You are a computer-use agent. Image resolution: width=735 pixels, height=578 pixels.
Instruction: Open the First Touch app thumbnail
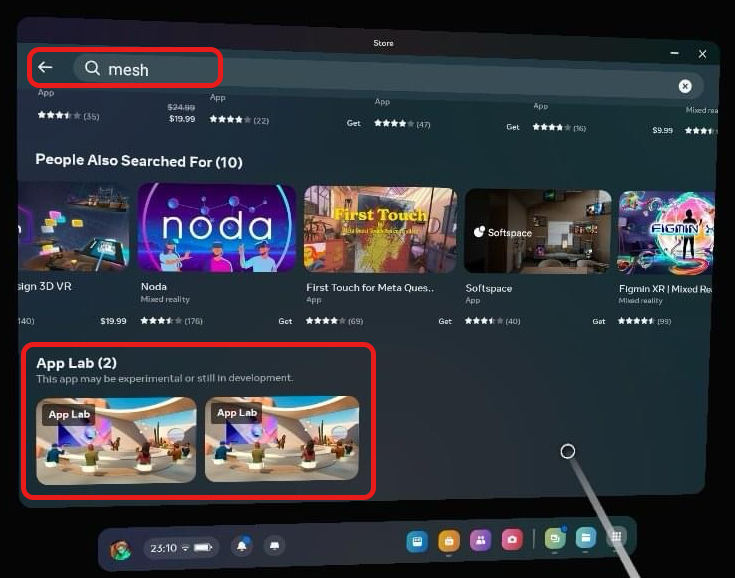tap(380, 230)
